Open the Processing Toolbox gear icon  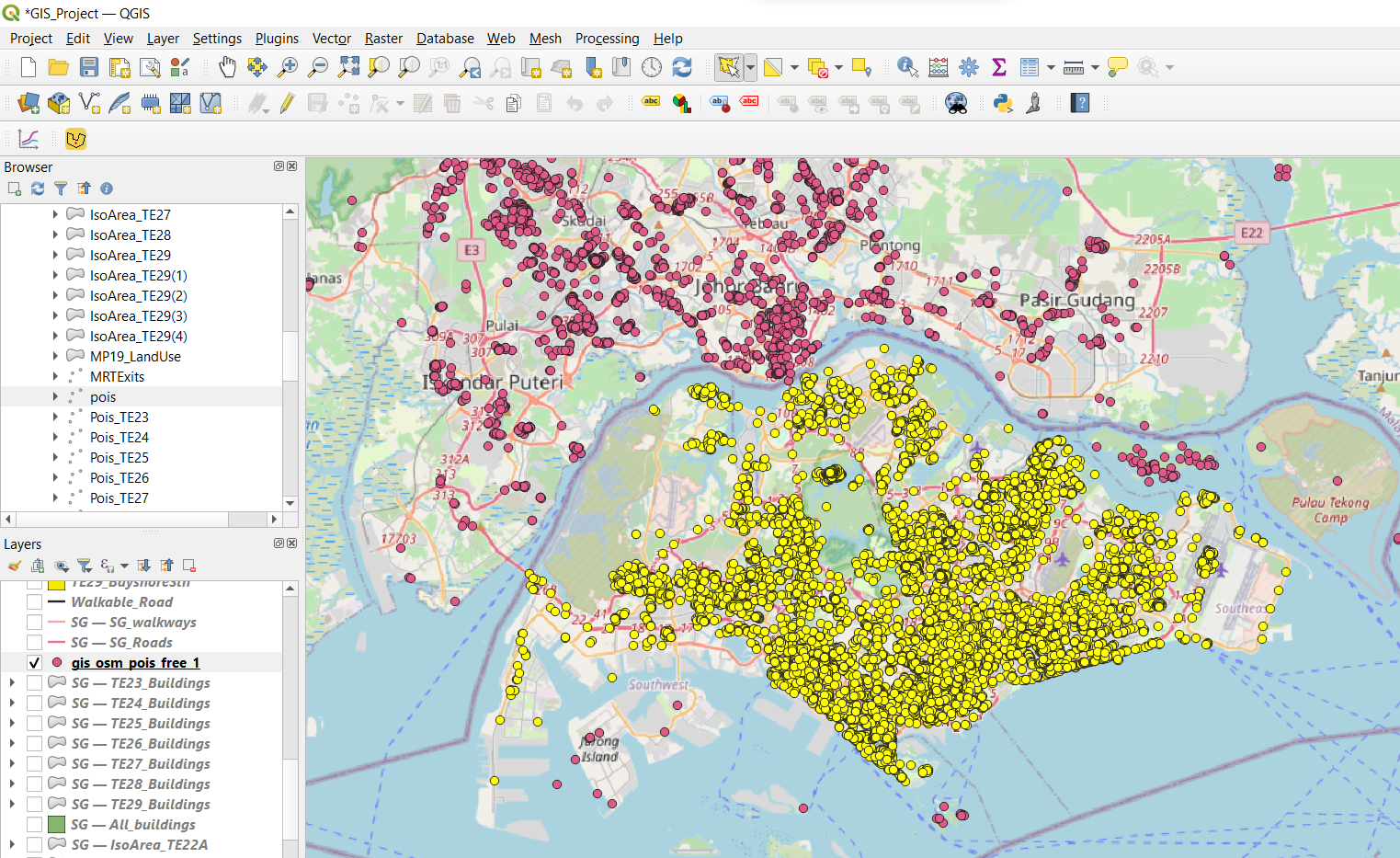(969, 67)
